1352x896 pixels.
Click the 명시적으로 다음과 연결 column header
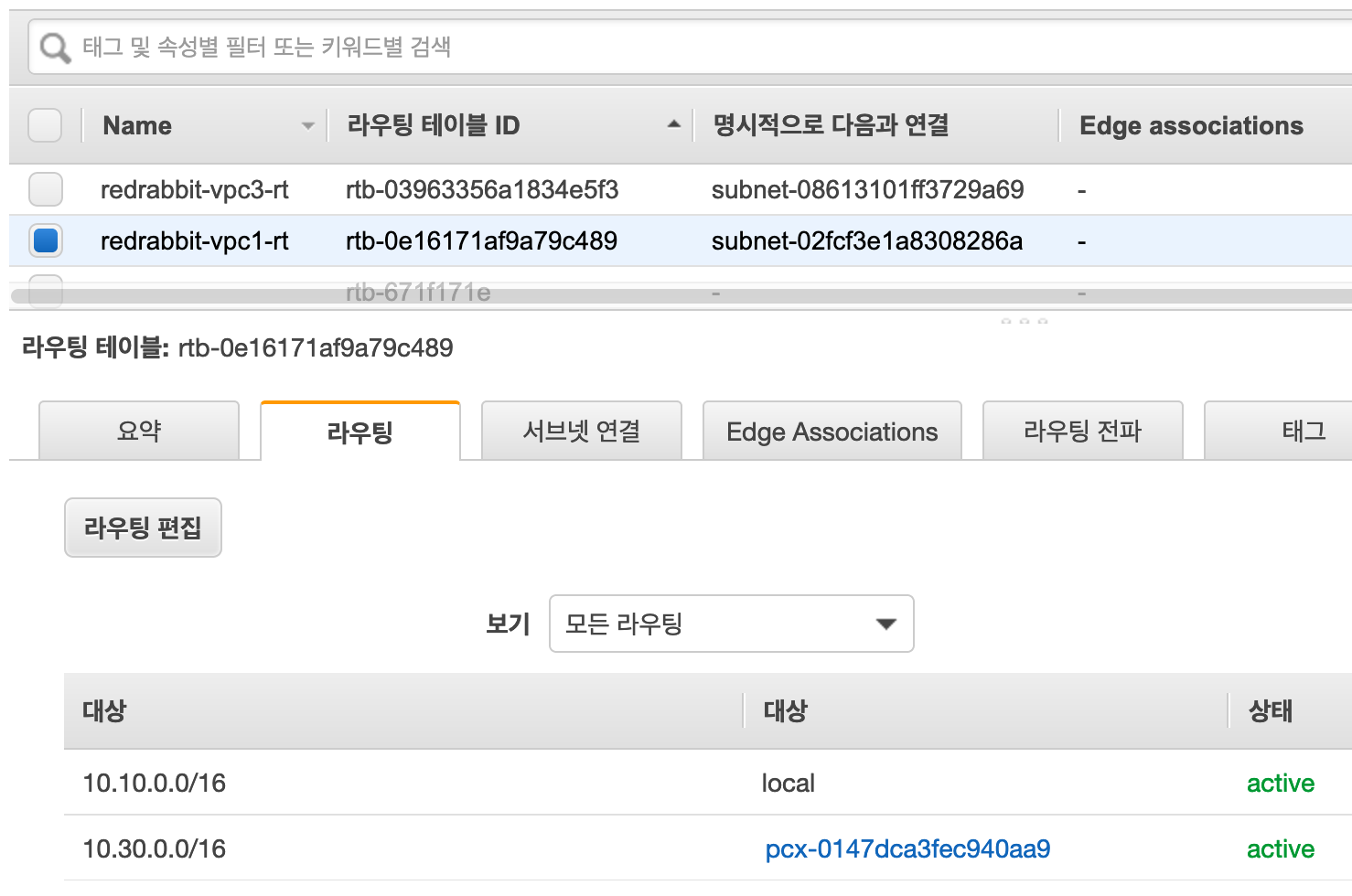pyautogui.click(x=831, y=125)
